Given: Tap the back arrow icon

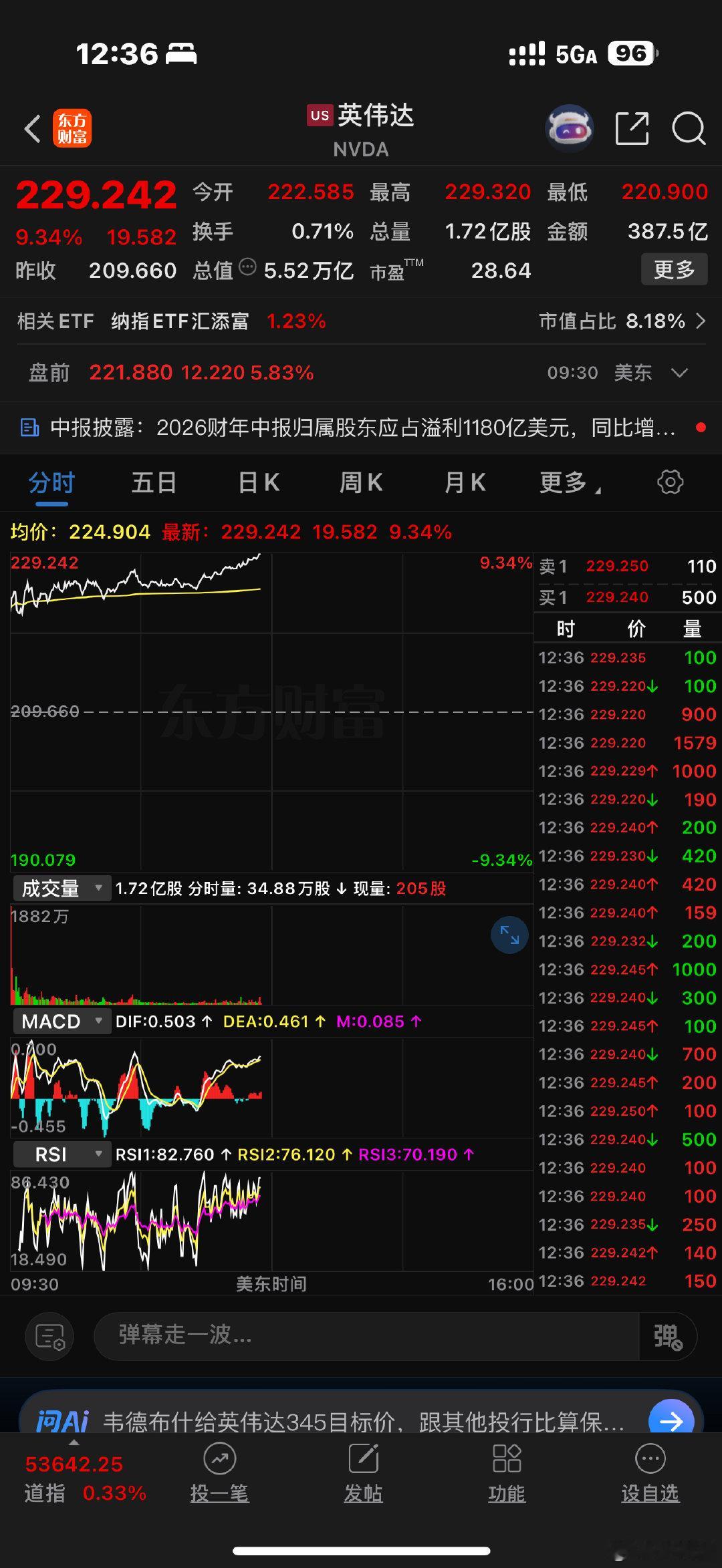Looking at the screenshot, I should 33,128.
